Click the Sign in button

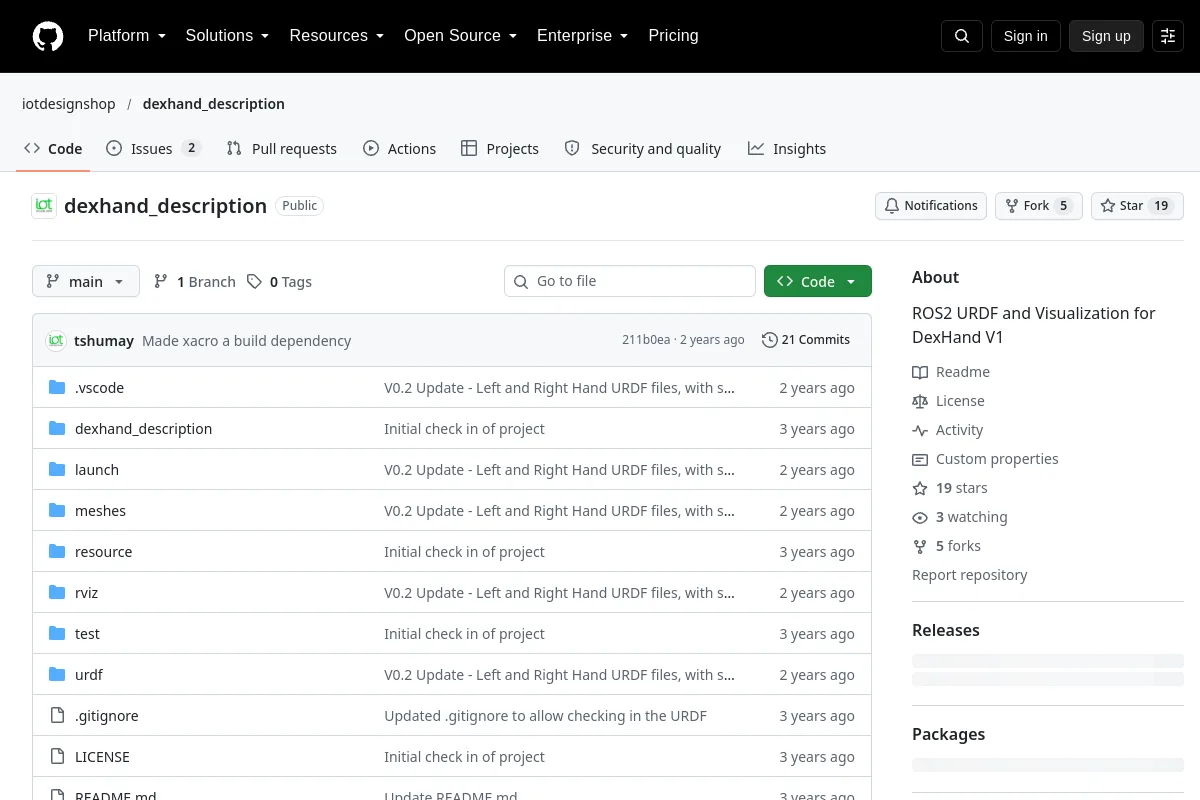coord(1025,36)
